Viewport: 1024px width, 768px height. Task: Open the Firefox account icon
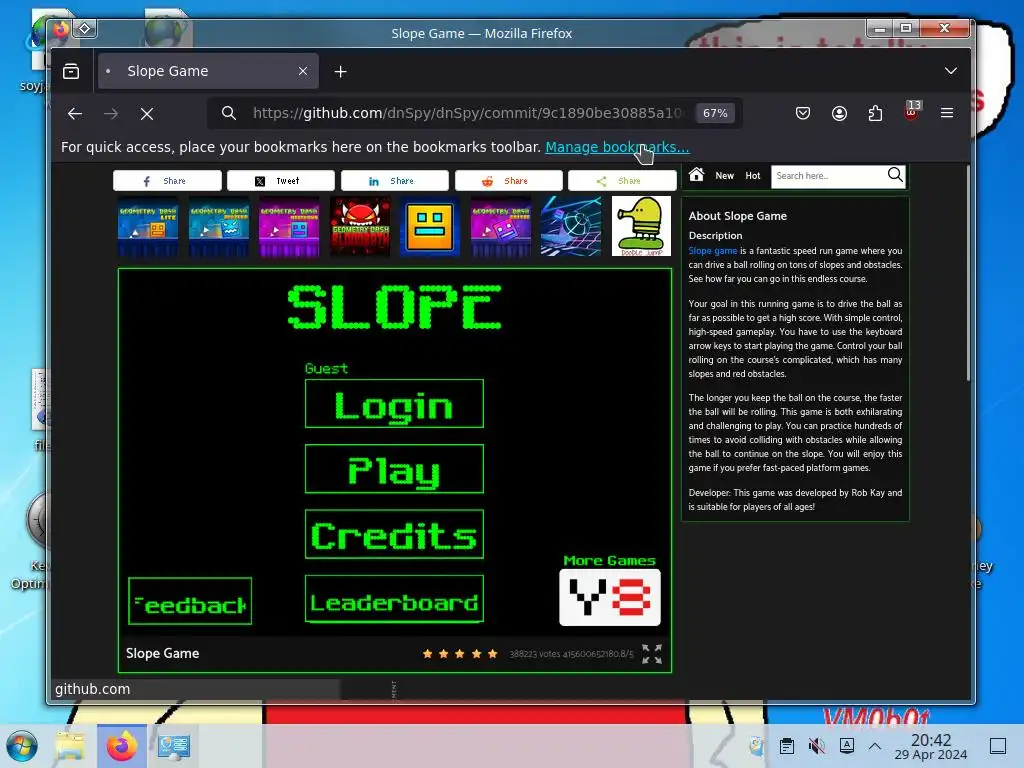coord(839,113)
